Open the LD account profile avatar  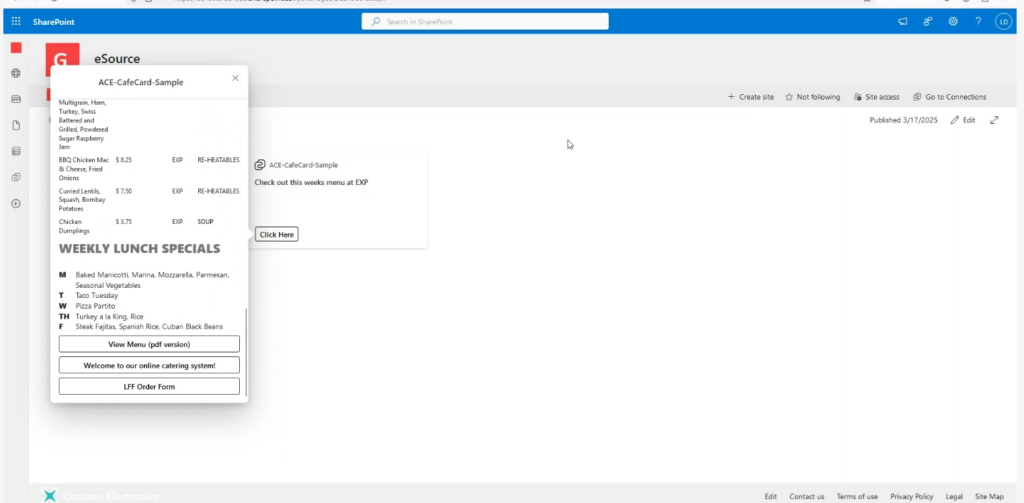[x=1003, y=22]
